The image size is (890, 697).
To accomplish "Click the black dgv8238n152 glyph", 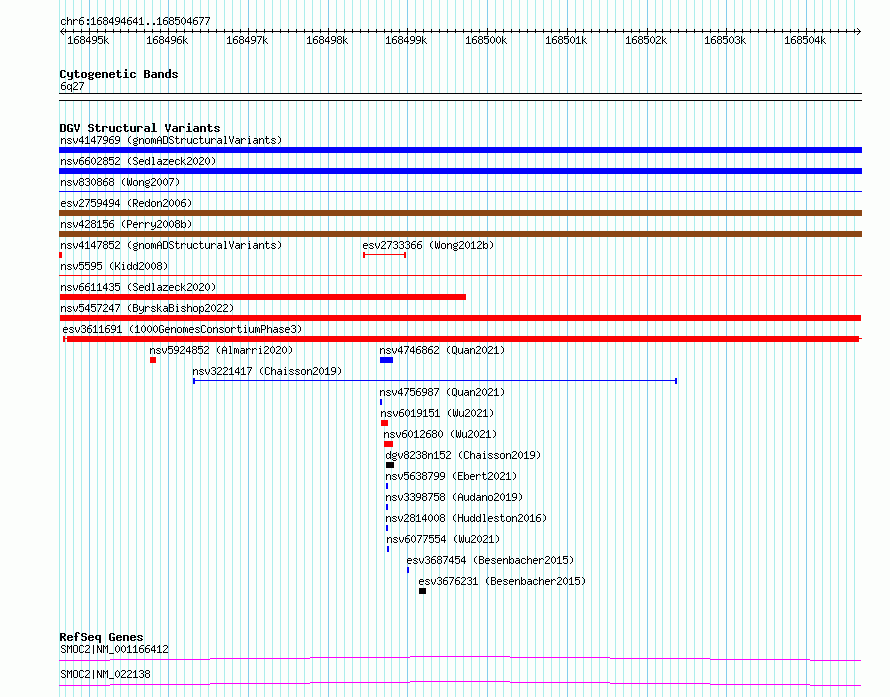I will click(390, 465).
